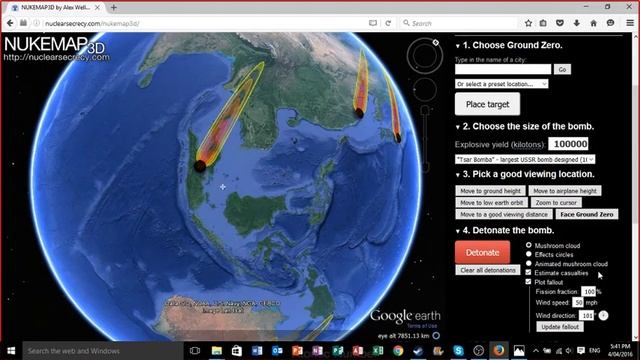Screen dimensions: 640x360
Task: Click Move to airplane height
Action: pyautogui.click(x=565, y=191)
